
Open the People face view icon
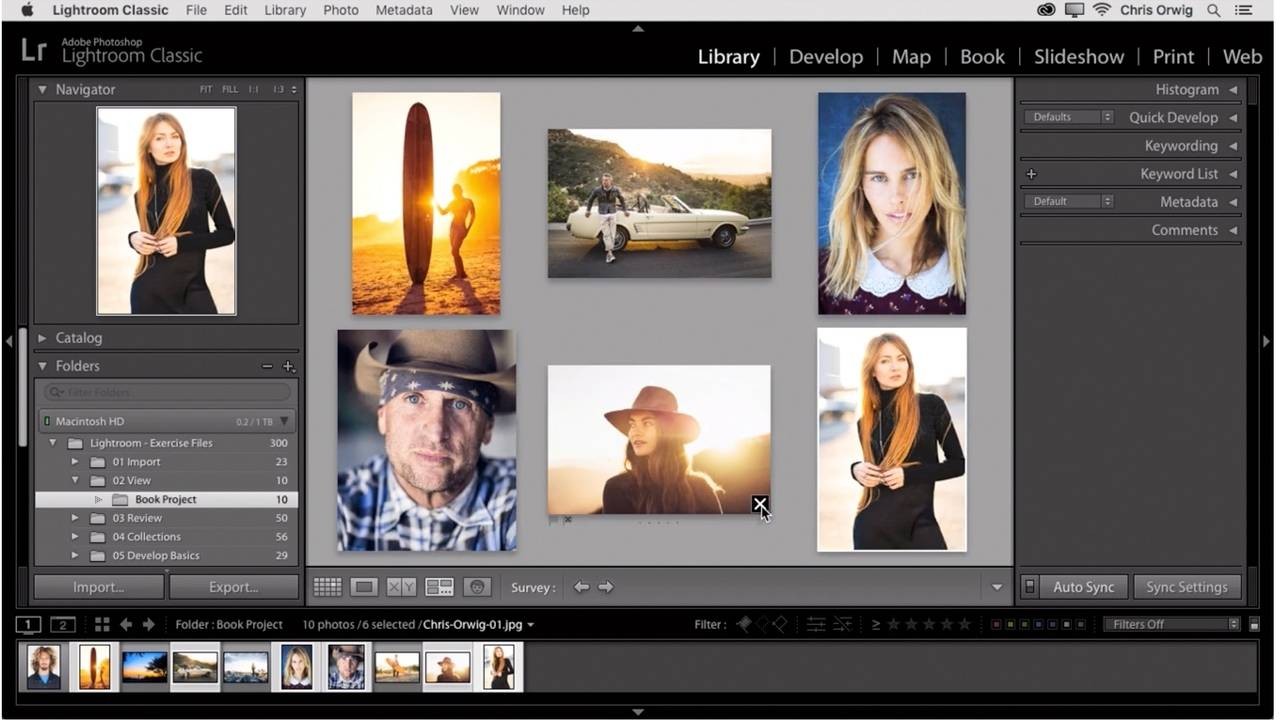477,587
